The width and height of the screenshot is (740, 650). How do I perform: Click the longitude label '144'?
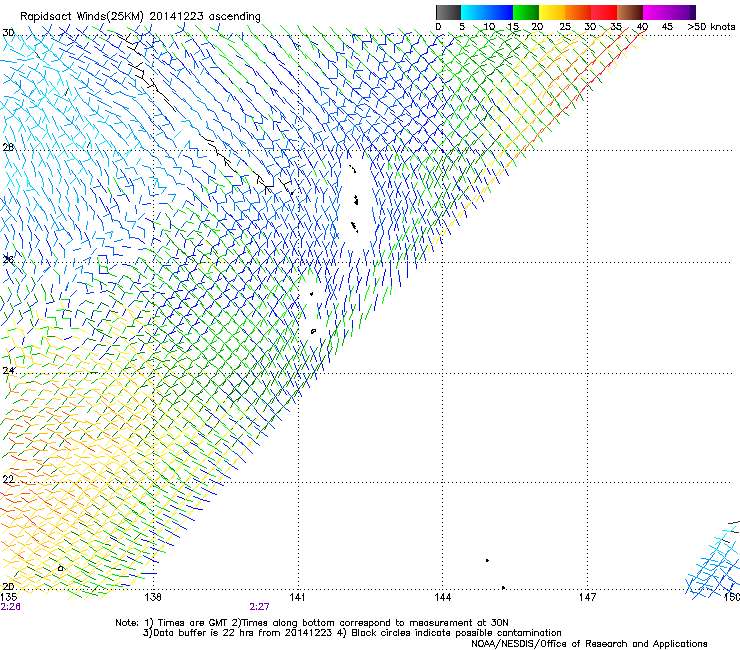coord(442,597)
